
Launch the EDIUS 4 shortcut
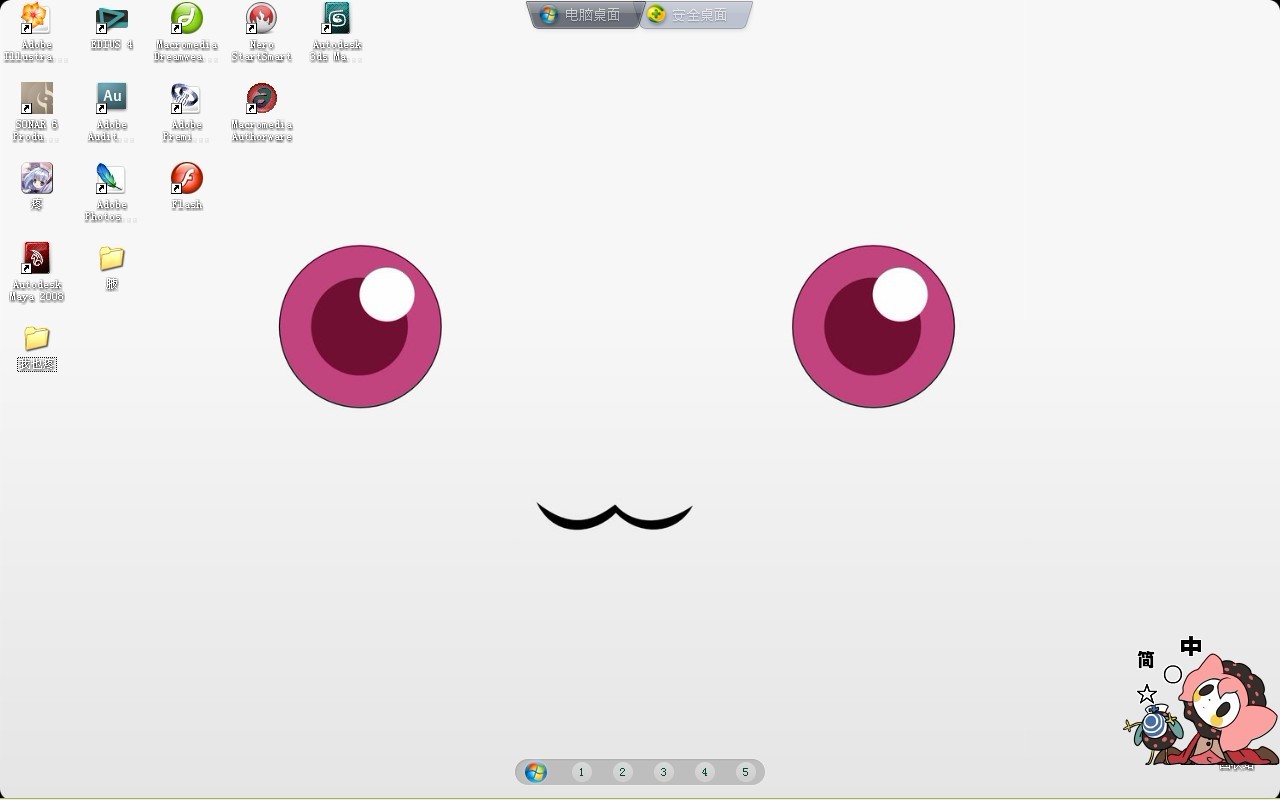click(x=111, y=19)
